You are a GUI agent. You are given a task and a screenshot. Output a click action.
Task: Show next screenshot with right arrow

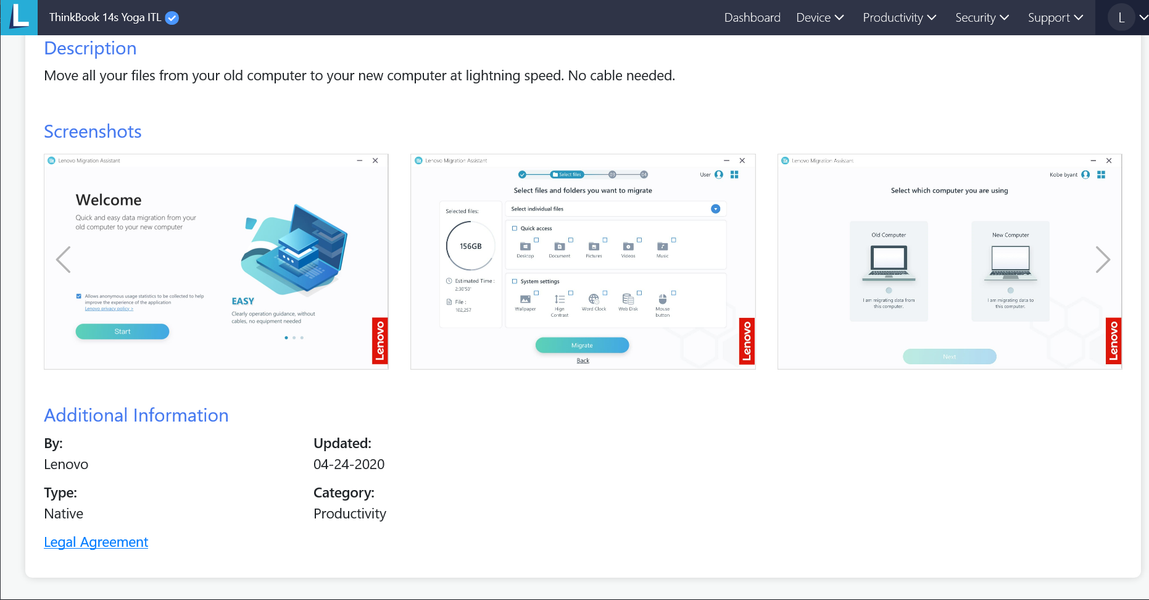tap(1103, 259)
